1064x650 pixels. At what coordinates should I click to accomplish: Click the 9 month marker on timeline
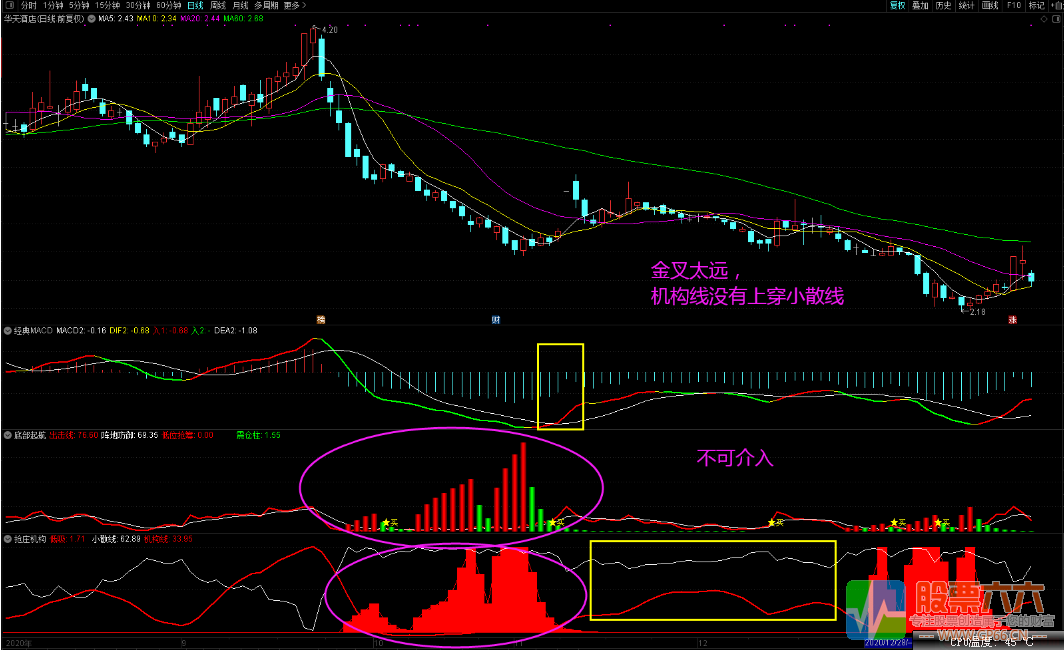click(x=183, y=643)
